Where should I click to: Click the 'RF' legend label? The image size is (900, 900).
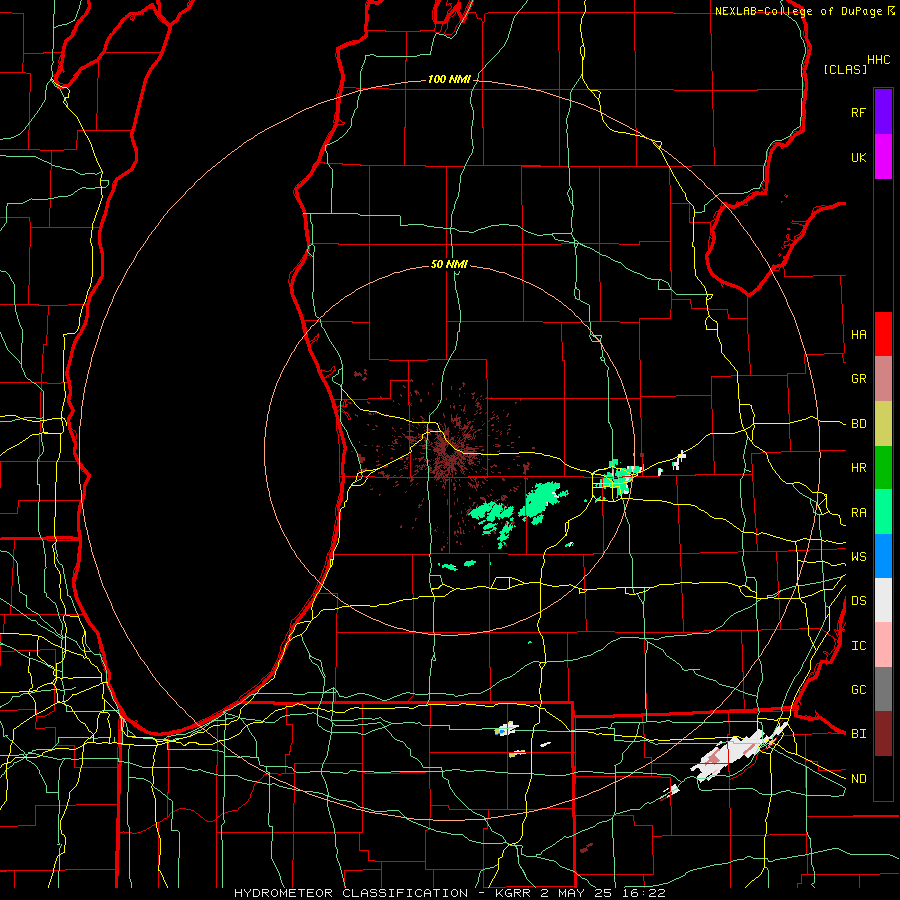pyautogui.click(x=858, y=112)
